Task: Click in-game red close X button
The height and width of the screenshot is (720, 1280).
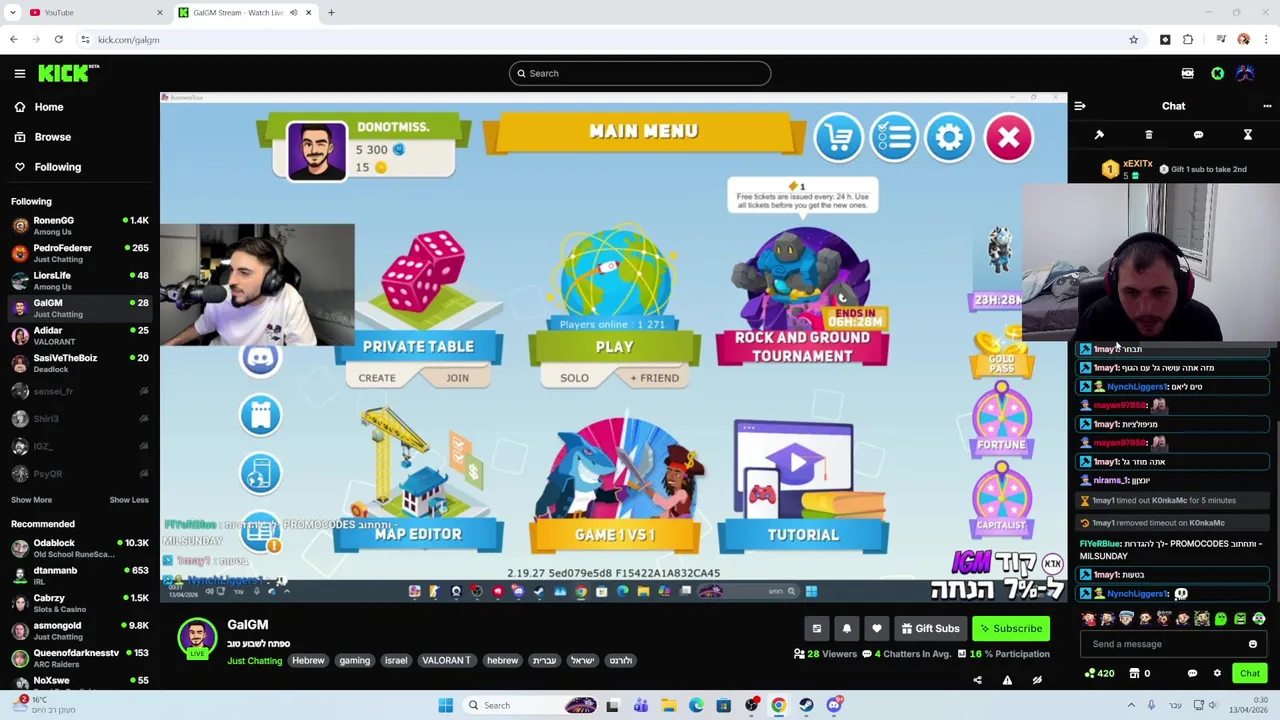Action: [x=1009, y=137]
